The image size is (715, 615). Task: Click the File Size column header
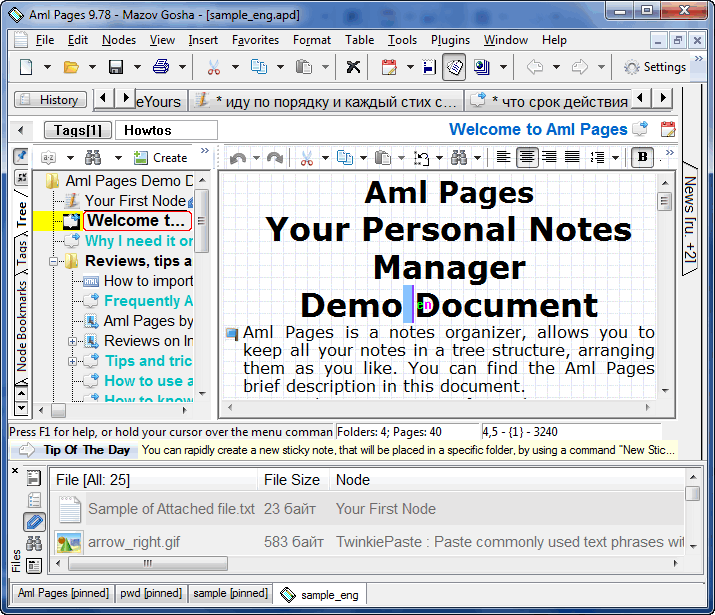[x=292, y=480]
